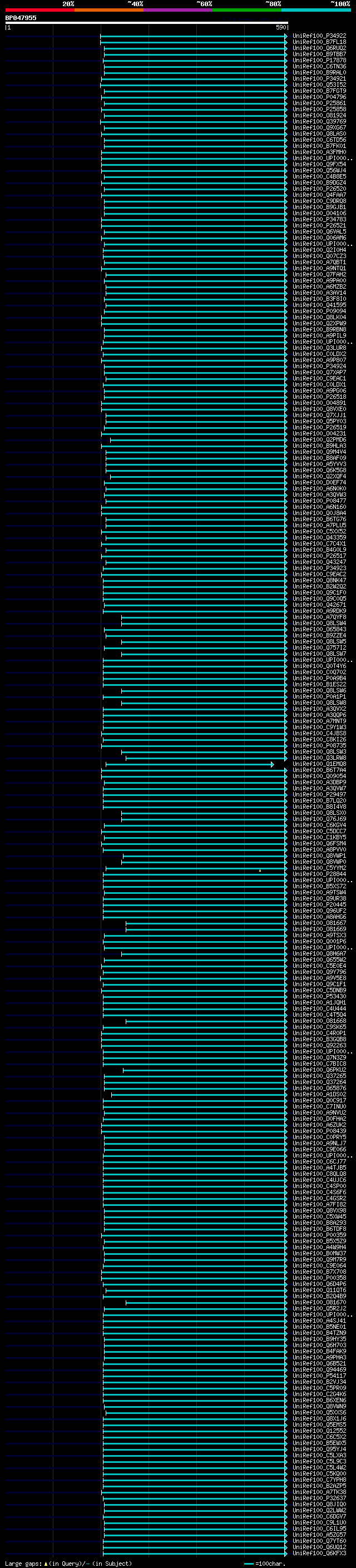Select hit label UniRef100_O81924
The width and height of the screenshot is (356, 1568).
click(x=319, y=115)
